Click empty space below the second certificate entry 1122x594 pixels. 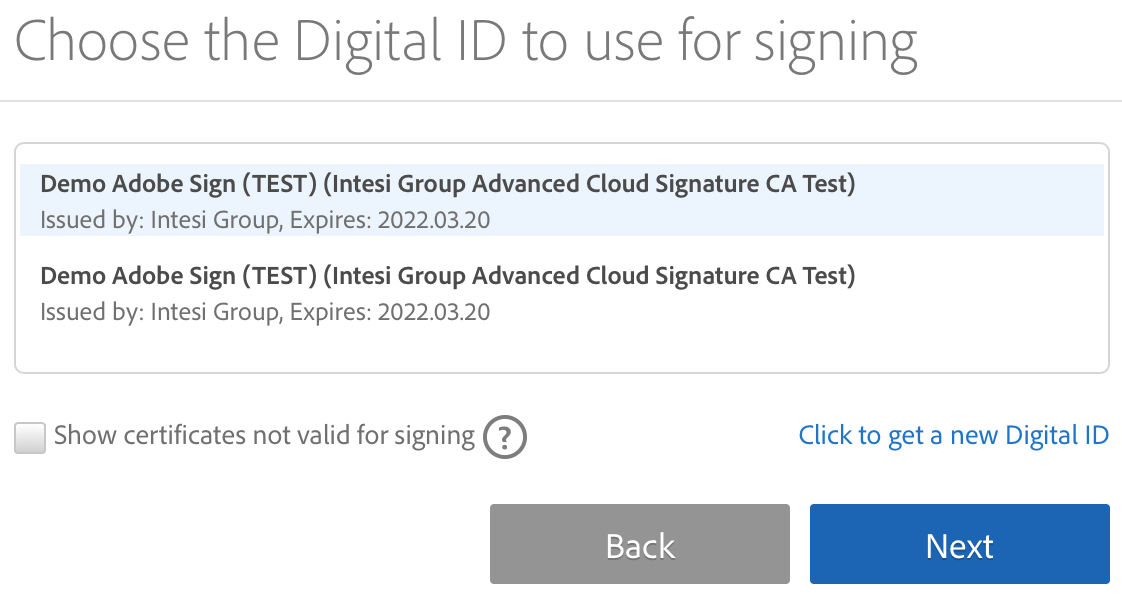coord(561,350)
